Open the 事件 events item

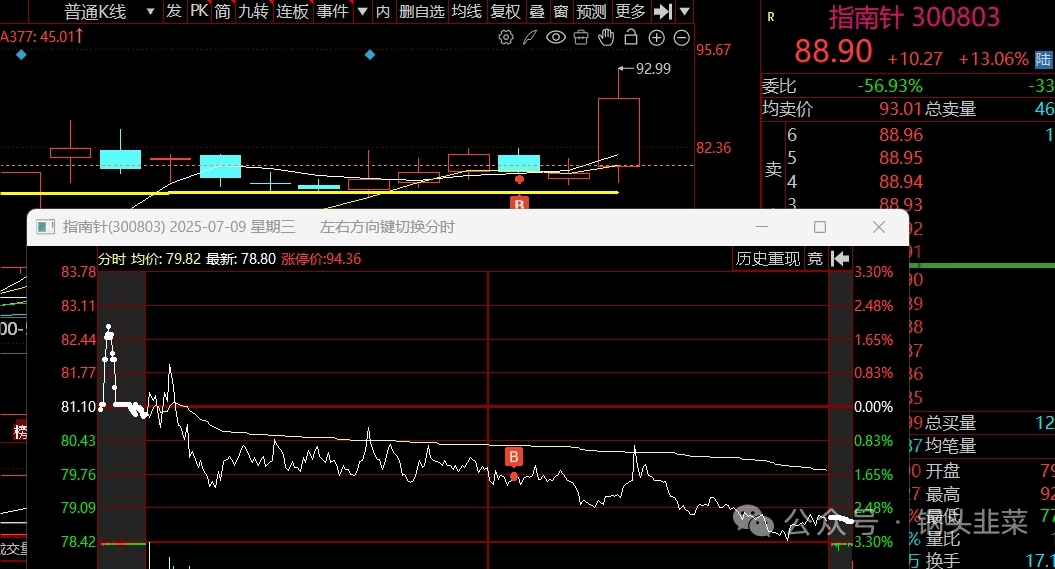coord(332,11)
